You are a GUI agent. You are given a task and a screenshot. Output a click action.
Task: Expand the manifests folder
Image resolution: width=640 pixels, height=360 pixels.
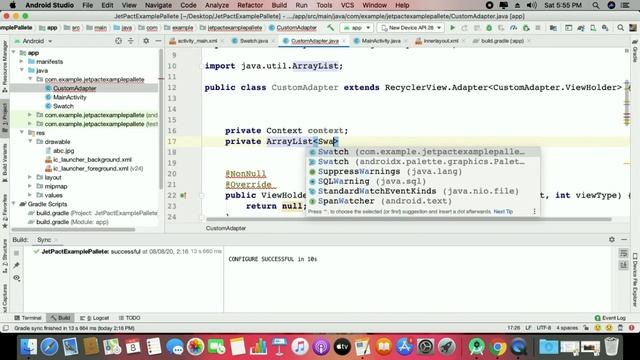22,62
